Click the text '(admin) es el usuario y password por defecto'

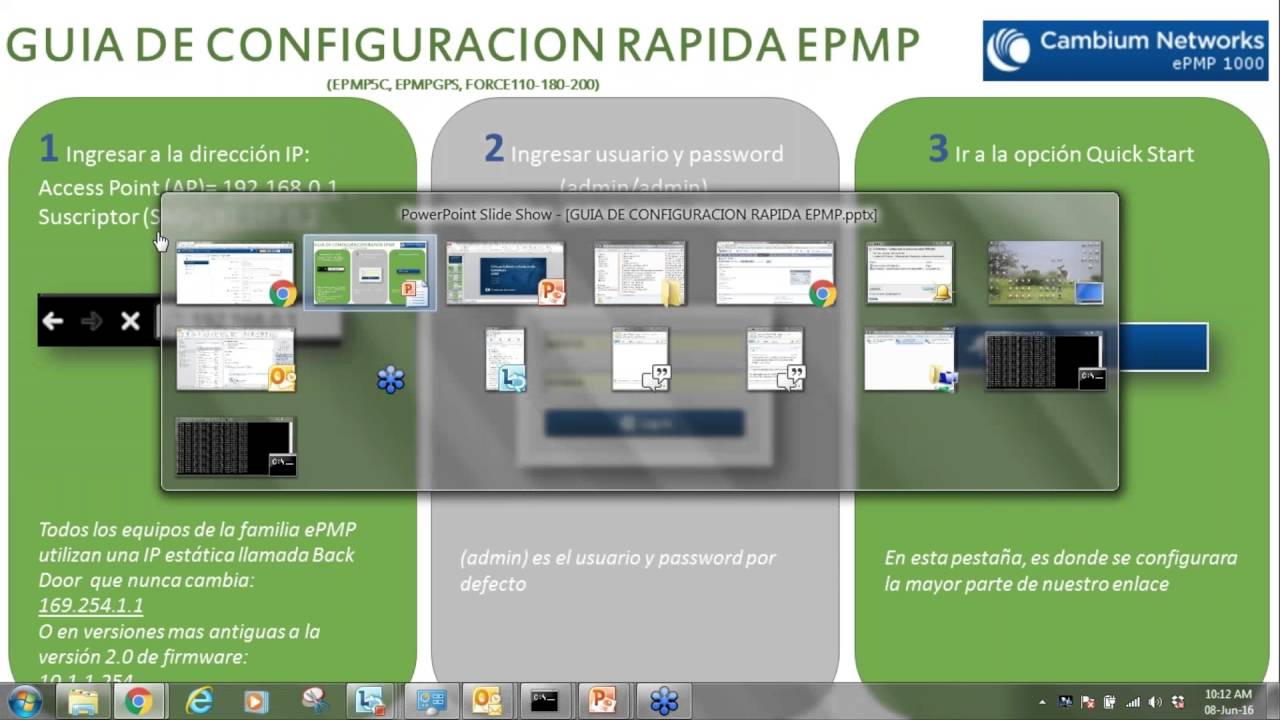617,571
